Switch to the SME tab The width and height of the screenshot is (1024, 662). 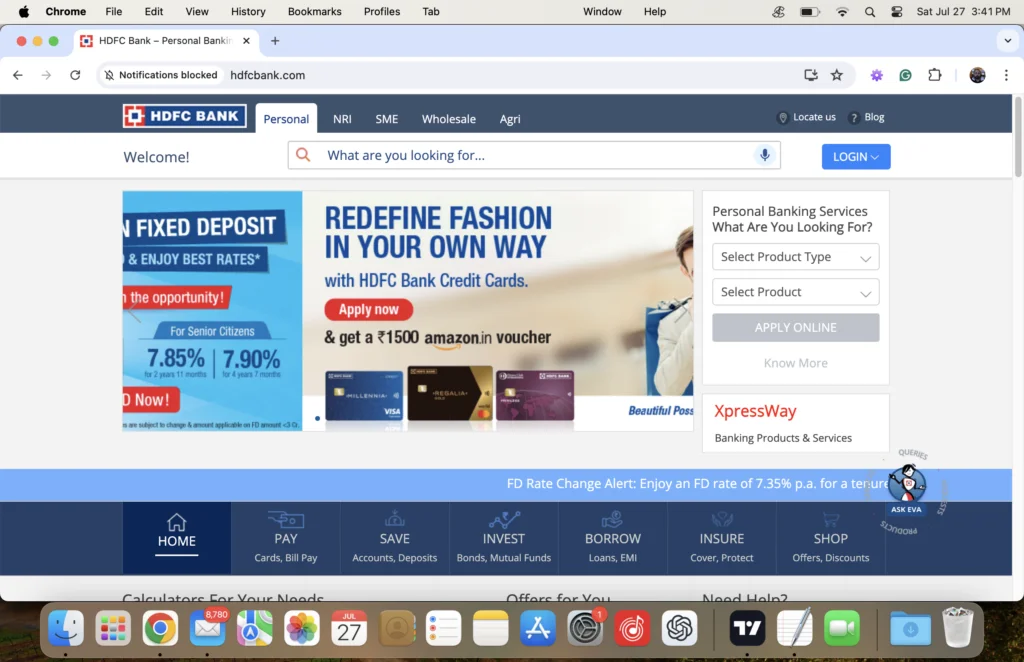click(x=387, y=119)
